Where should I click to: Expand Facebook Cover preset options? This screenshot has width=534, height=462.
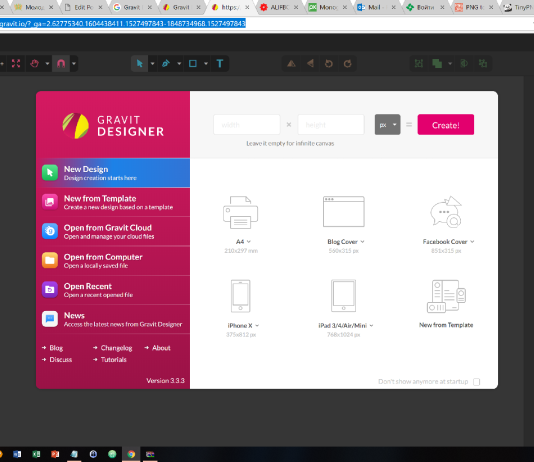point(472,241)
